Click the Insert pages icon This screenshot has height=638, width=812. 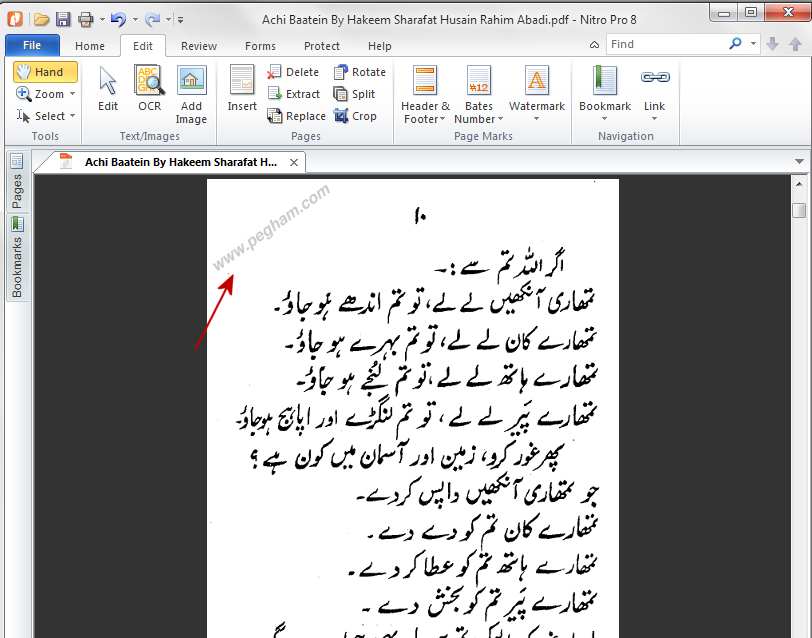[242, 82]
